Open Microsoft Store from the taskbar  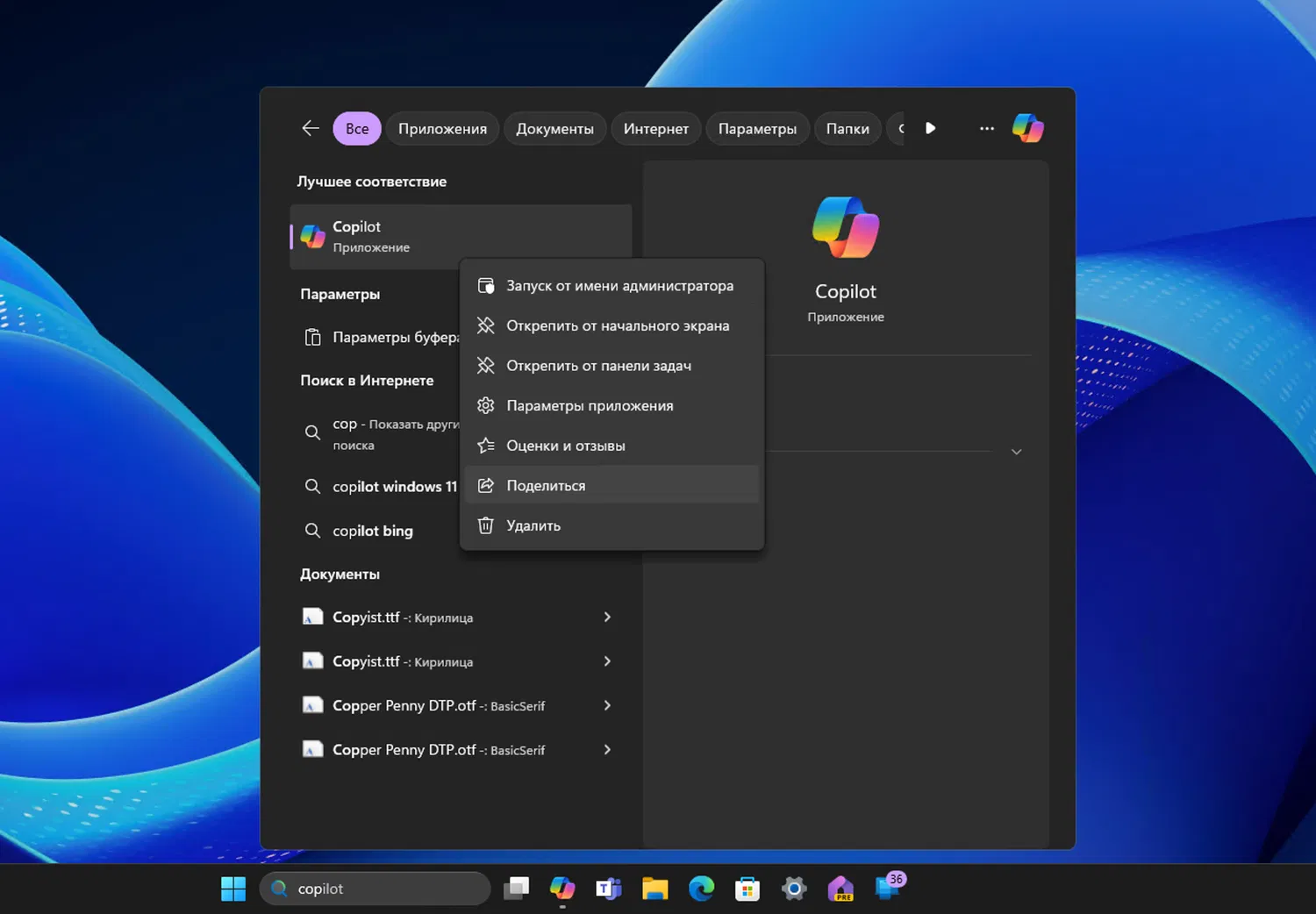[x=747, y=889]
